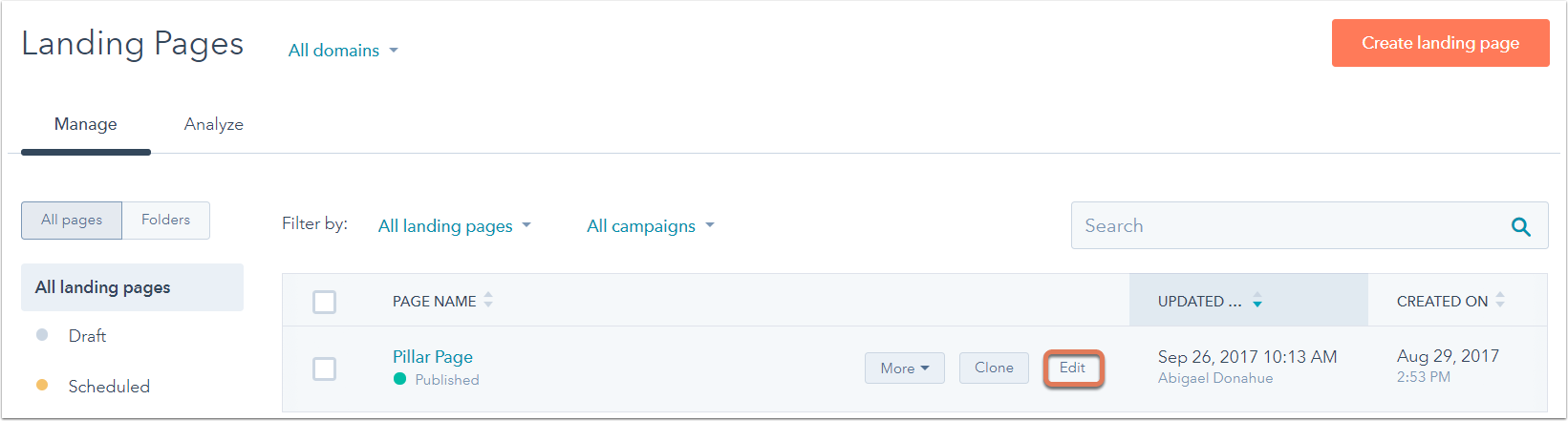Select the Scheduled status filter
Viewport: 1568px width, 421px height.
[108, 387]
